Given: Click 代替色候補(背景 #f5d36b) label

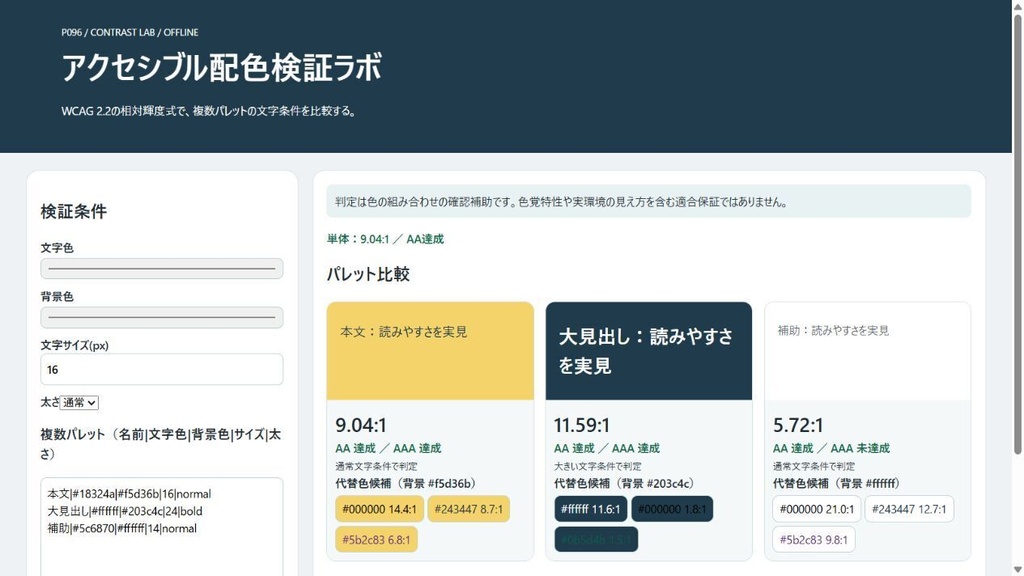Looking at the screenshot, I should 408,484.
